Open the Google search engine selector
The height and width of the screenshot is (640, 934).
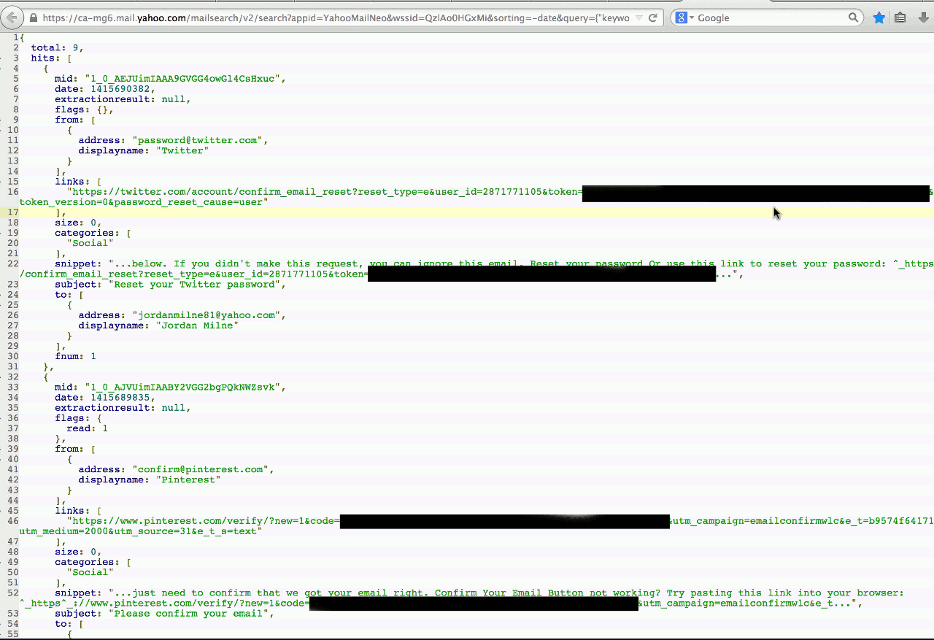pos(684,18)
